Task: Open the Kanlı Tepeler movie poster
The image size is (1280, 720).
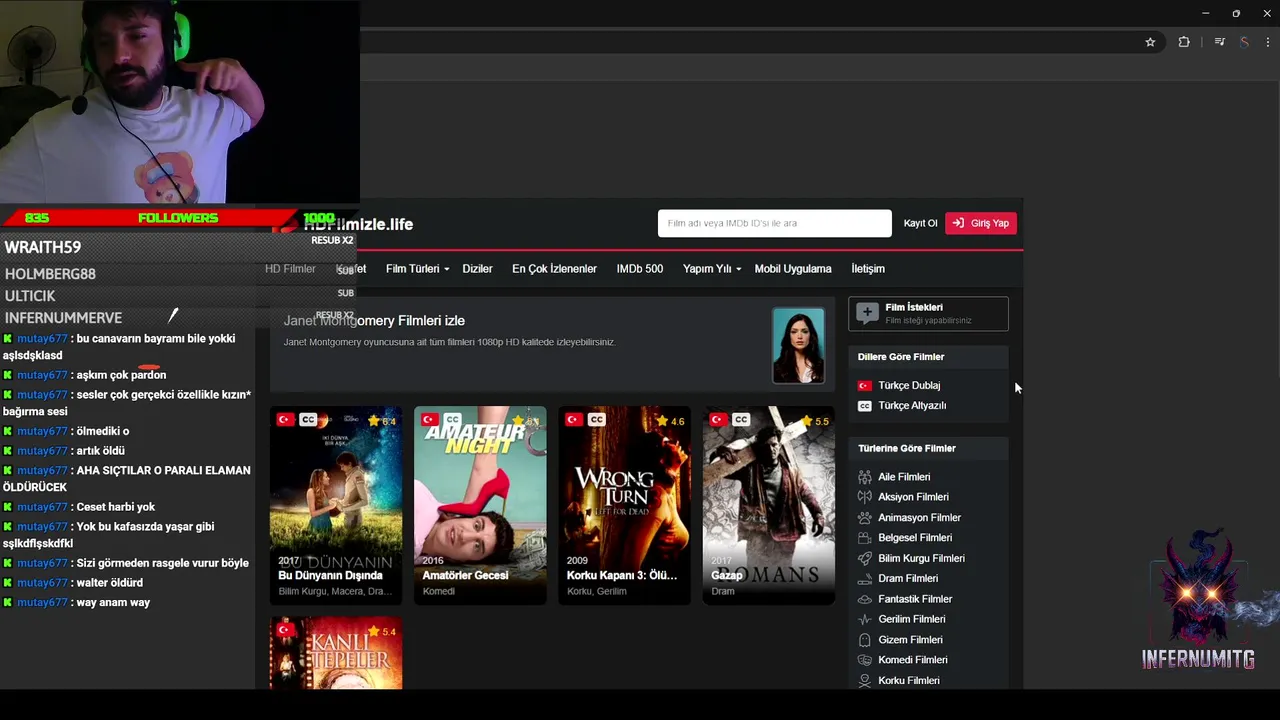Action: 336,652
